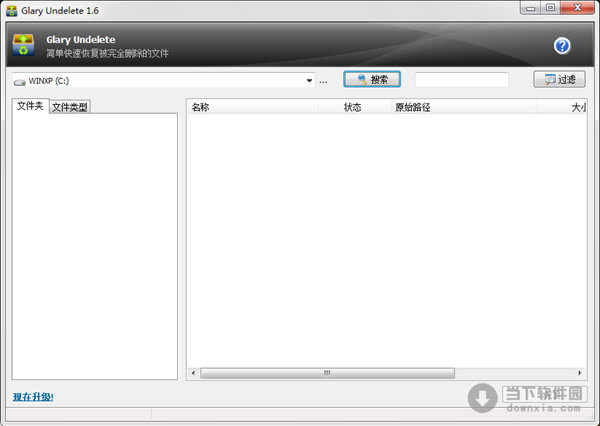Click the horizontal scrollbar right arrow

coord(580,373)
